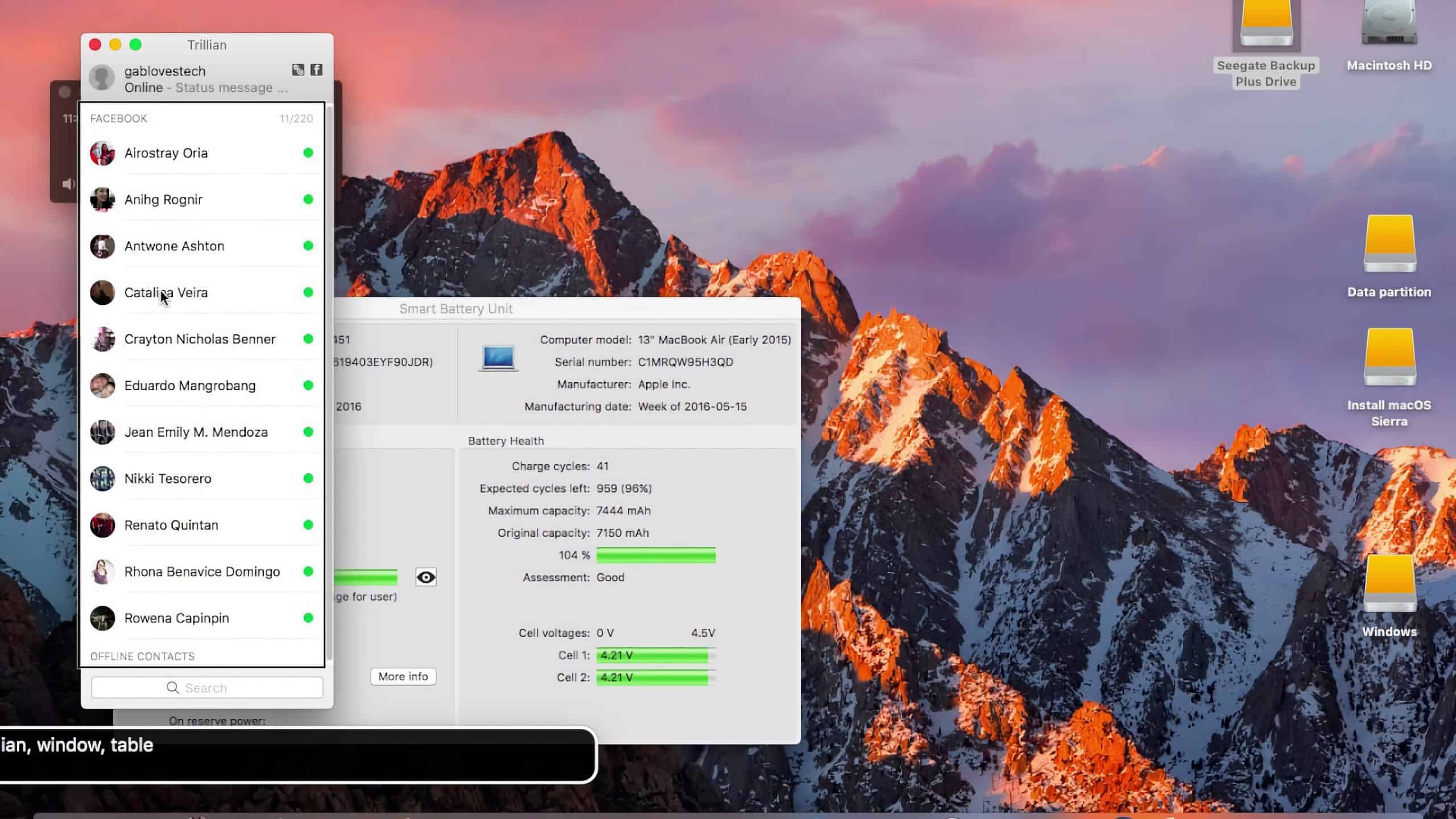
Task: Click Antwone Ashton's avatar picture
Action: (x=102, y=246)
